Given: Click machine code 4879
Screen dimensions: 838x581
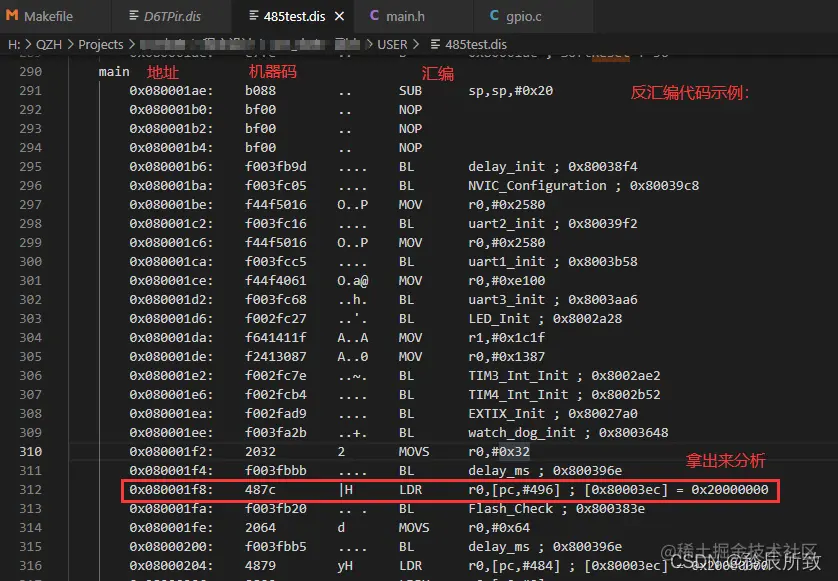Looking at the screenshot, I should coord(260,565).
